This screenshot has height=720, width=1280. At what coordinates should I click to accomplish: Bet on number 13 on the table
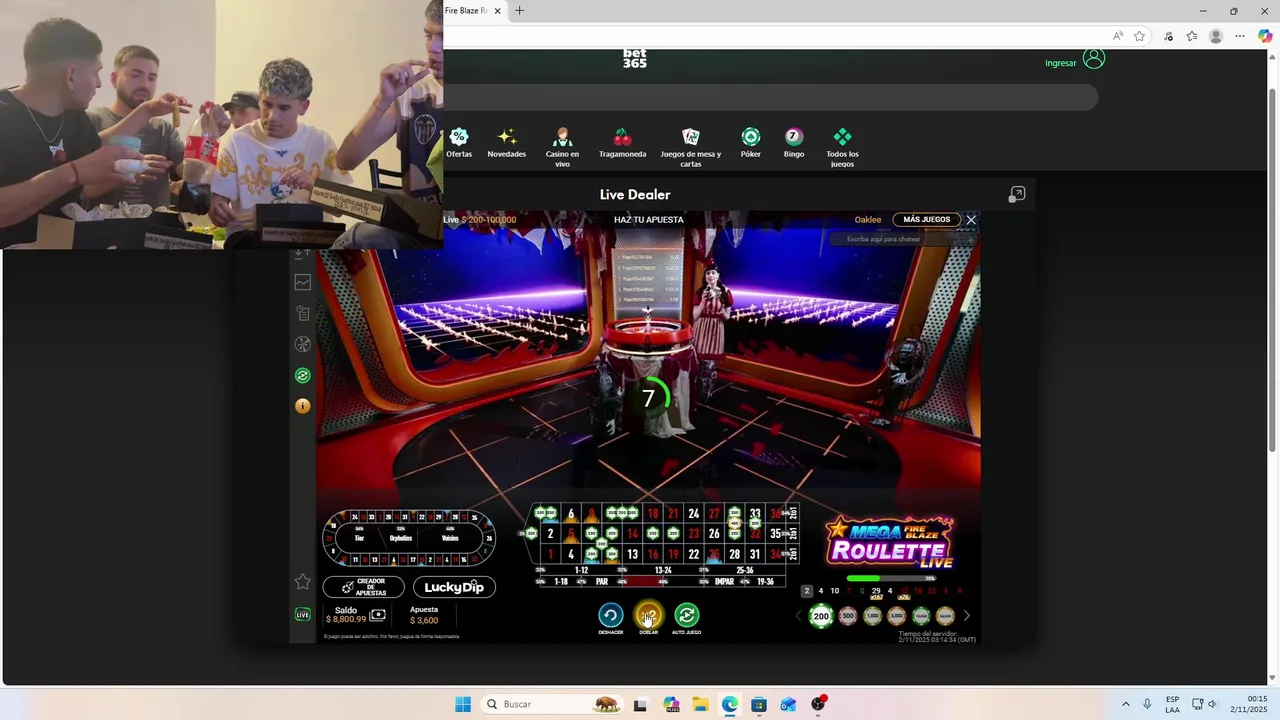(632, 554)
